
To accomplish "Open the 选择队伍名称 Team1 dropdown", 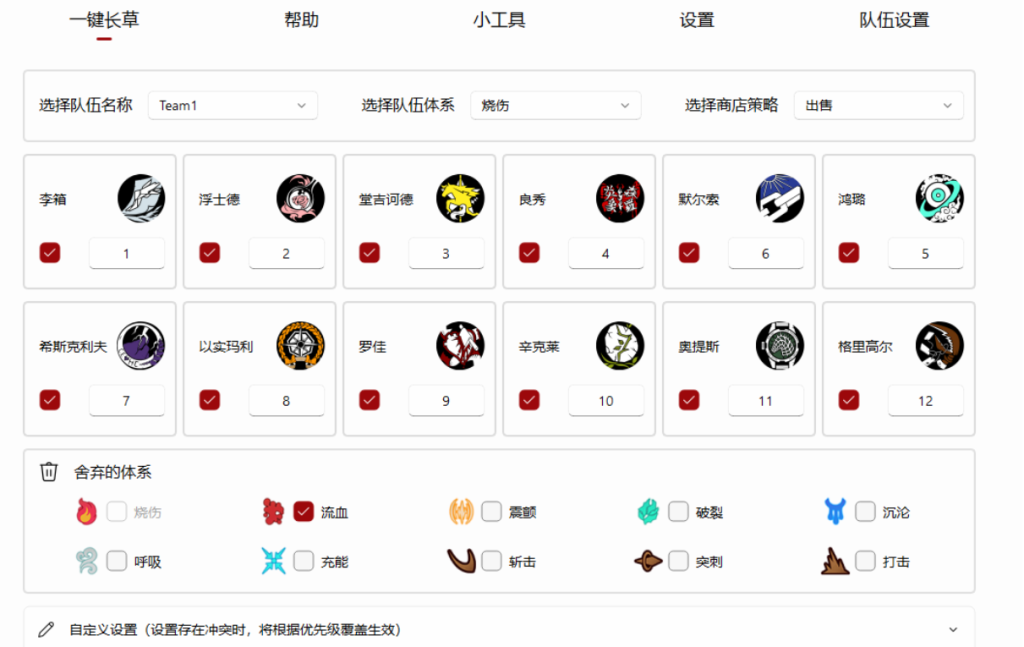I will tap(233, 105).
